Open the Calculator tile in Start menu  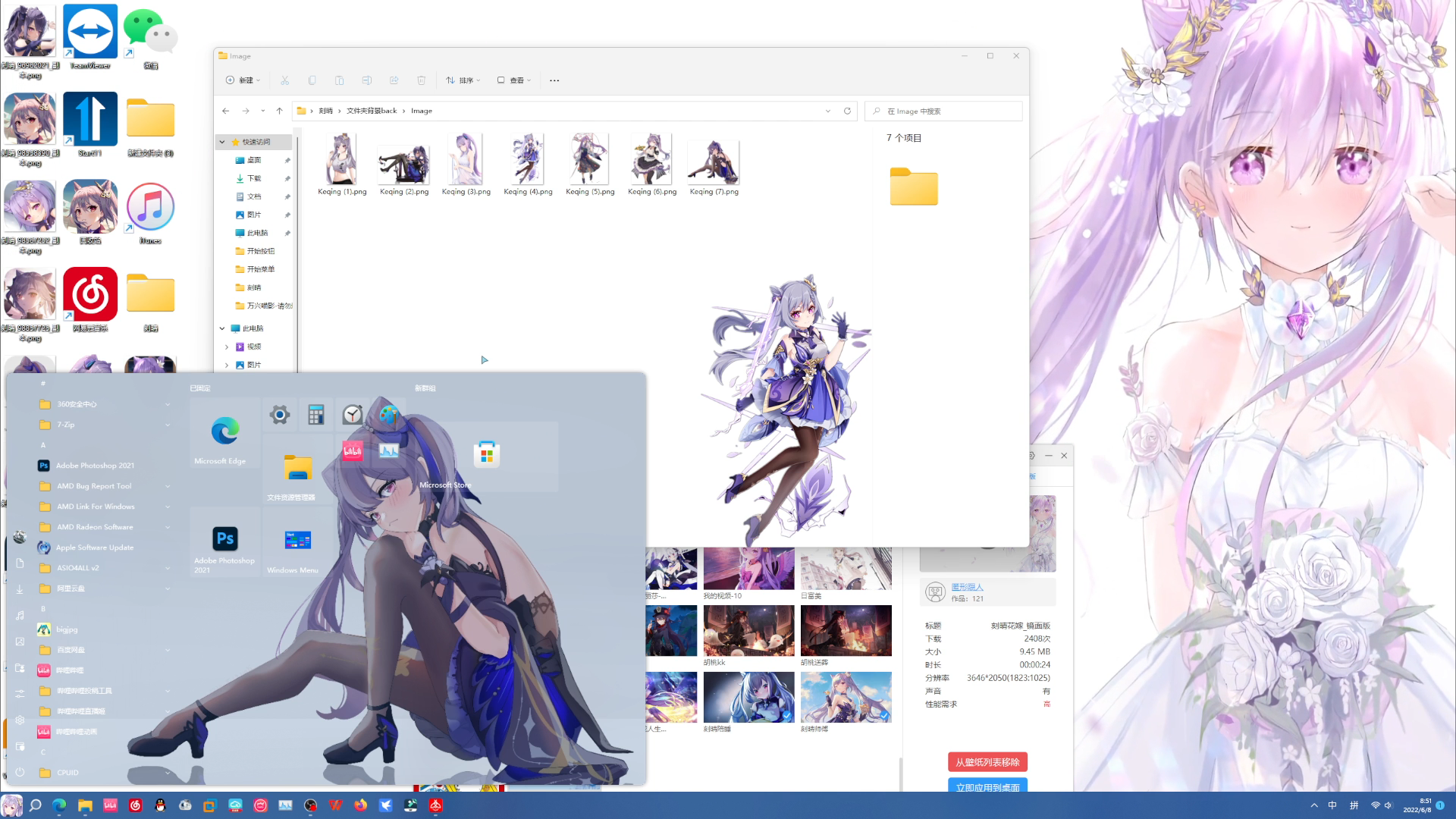[x=316, y=414]
